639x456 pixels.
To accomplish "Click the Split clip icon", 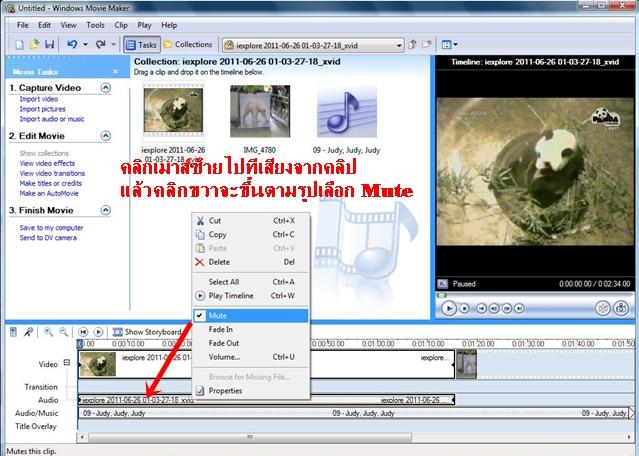I will [x=603, y=308].
